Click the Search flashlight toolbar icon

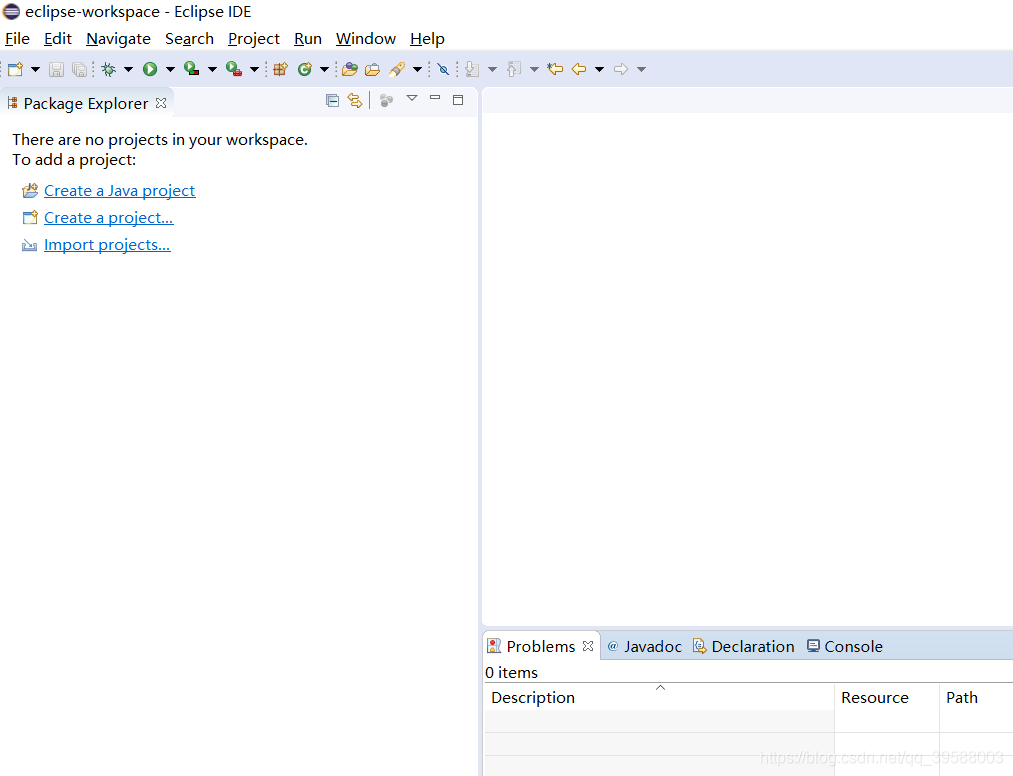pos(397,69)
